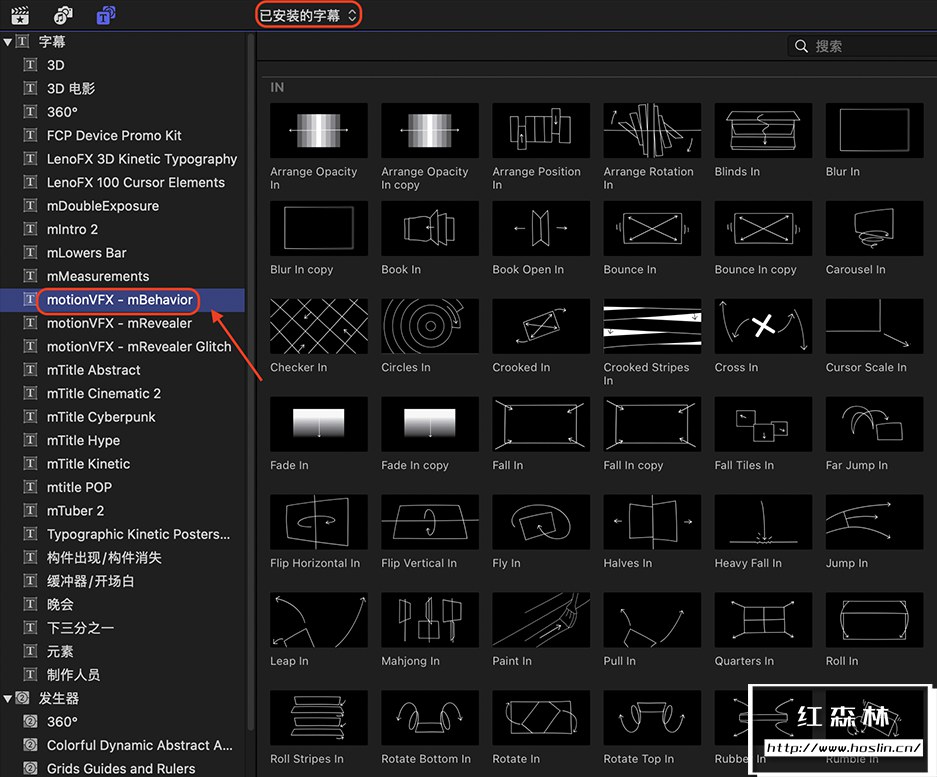Select the Book In thumbnail

pyautogui.click(x=430, y=228)
